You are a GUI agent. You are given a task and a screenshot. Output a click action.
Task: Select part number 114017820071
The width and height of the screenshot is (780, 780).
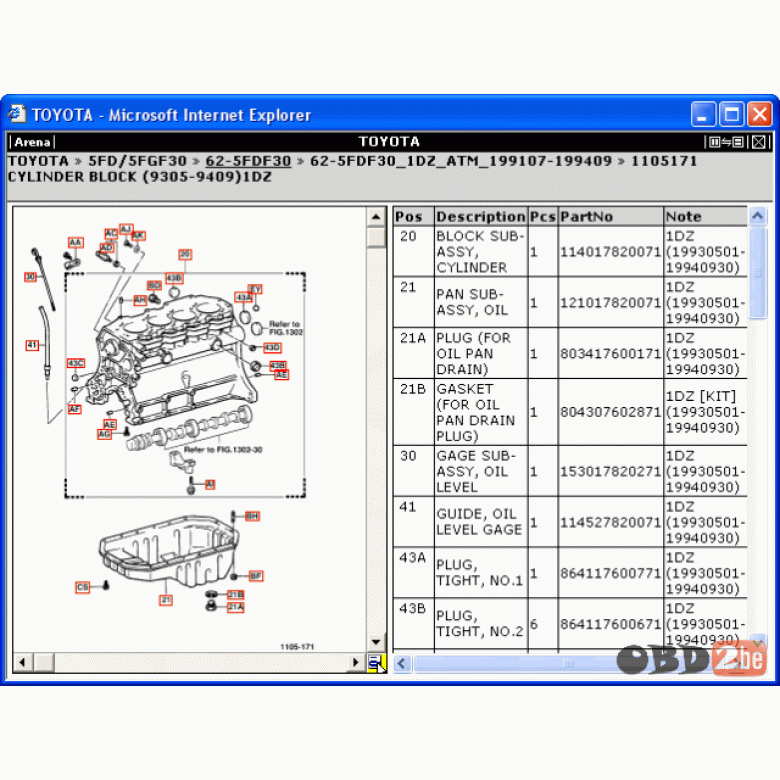[610, 252]
